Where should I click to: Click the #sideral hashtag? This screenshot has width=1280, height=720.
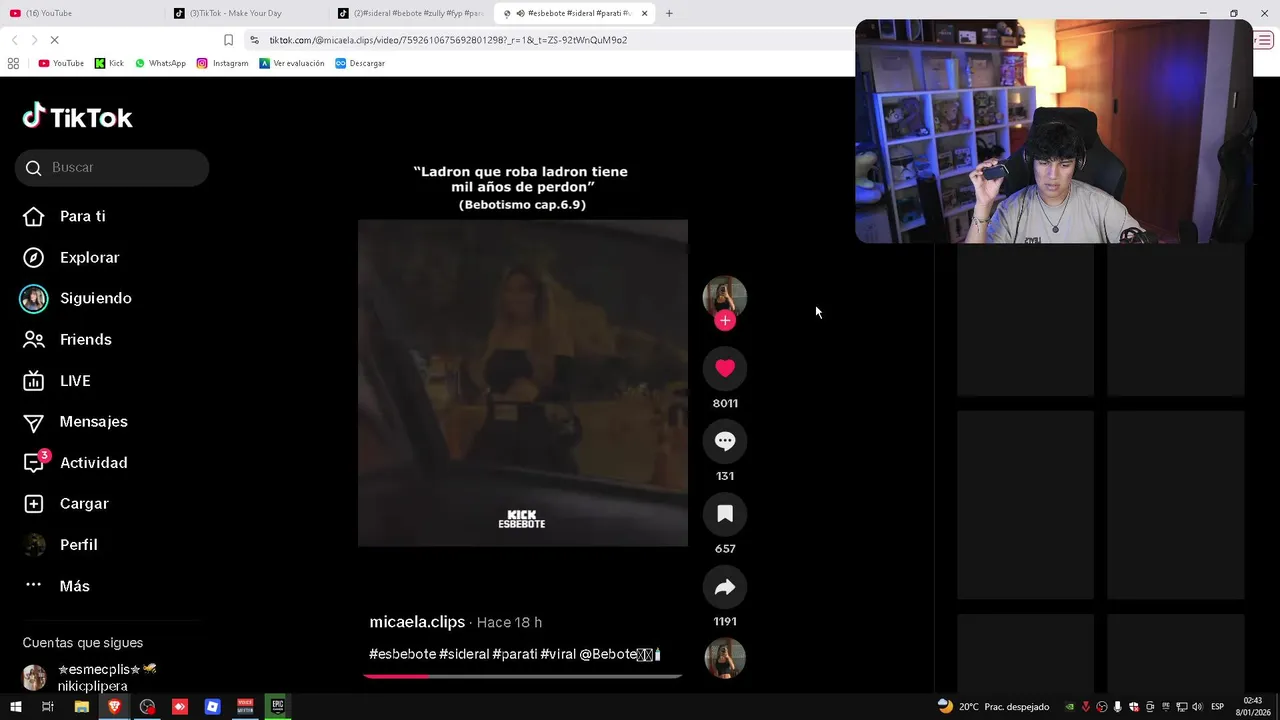click(464, 654)
